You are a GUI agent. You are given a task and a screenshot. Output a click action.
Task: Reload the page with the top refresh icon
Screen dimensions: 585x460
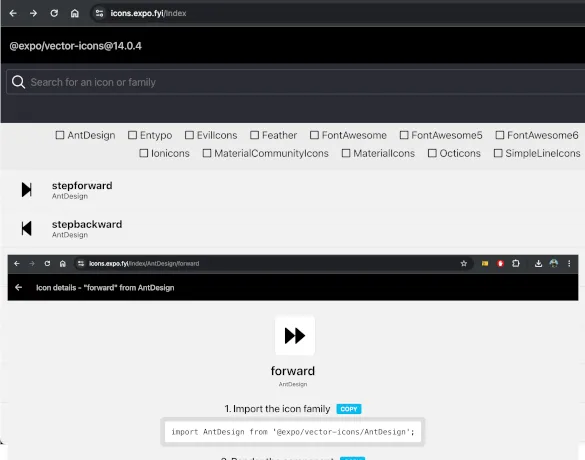point(54,13)
